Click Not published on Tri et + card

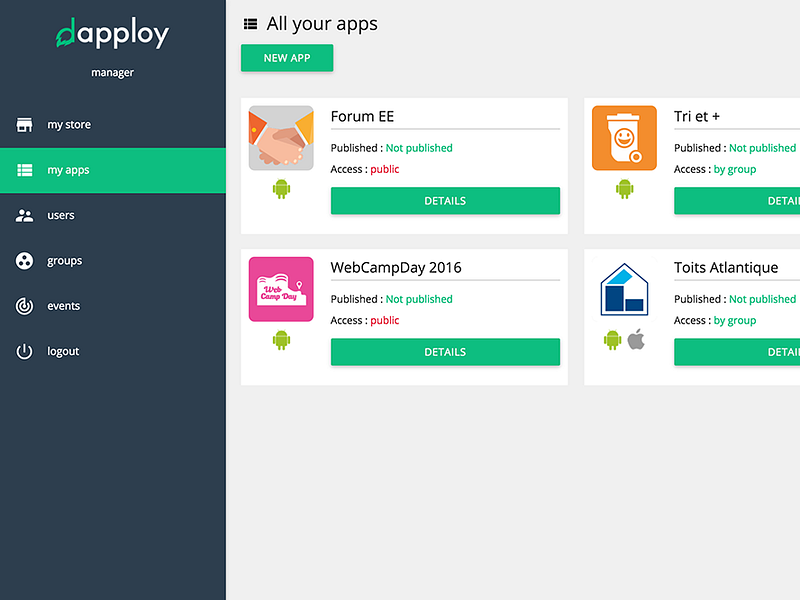click(x=762, y=148)
